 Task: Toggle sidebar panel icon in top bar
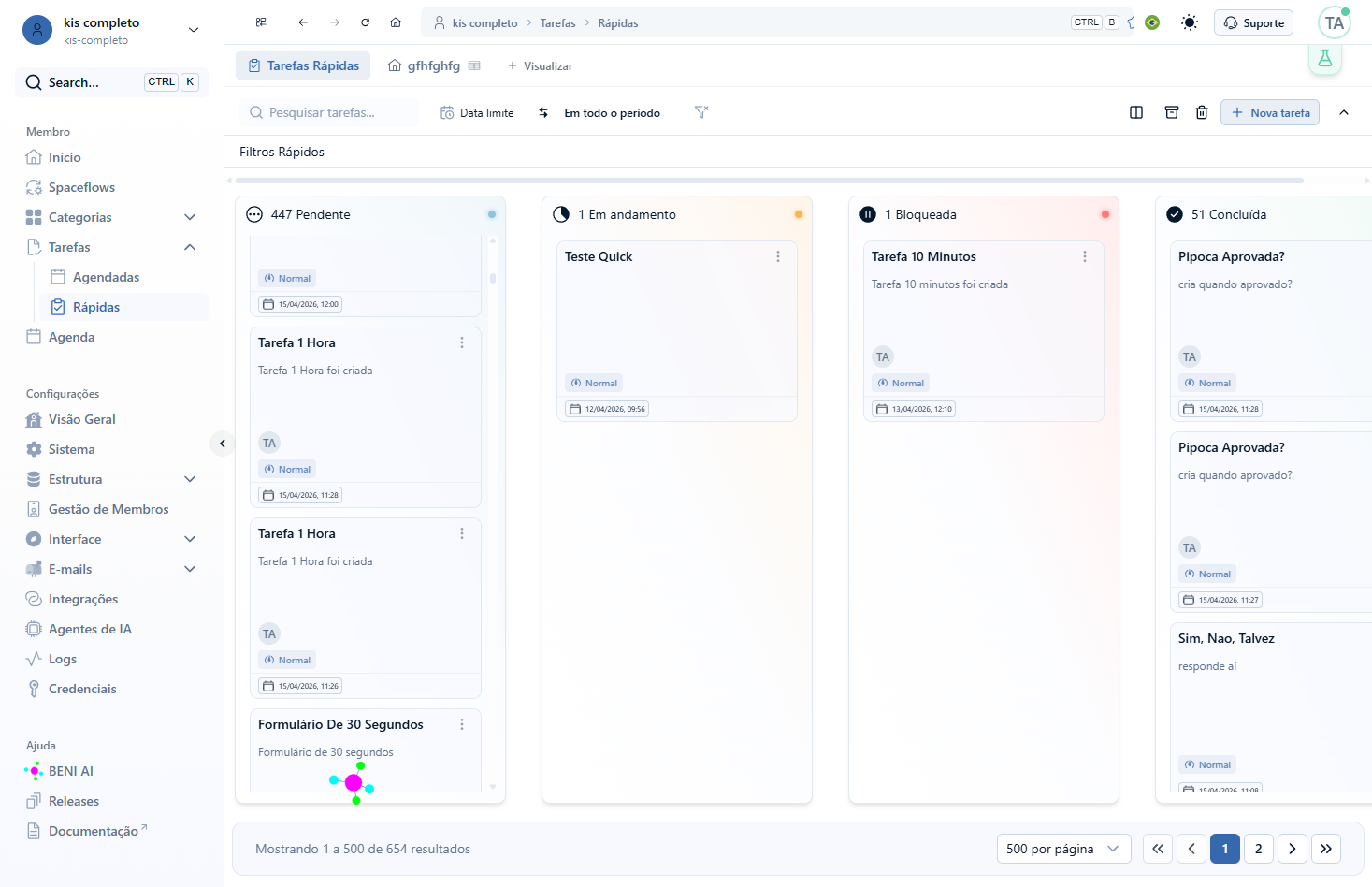261,22
